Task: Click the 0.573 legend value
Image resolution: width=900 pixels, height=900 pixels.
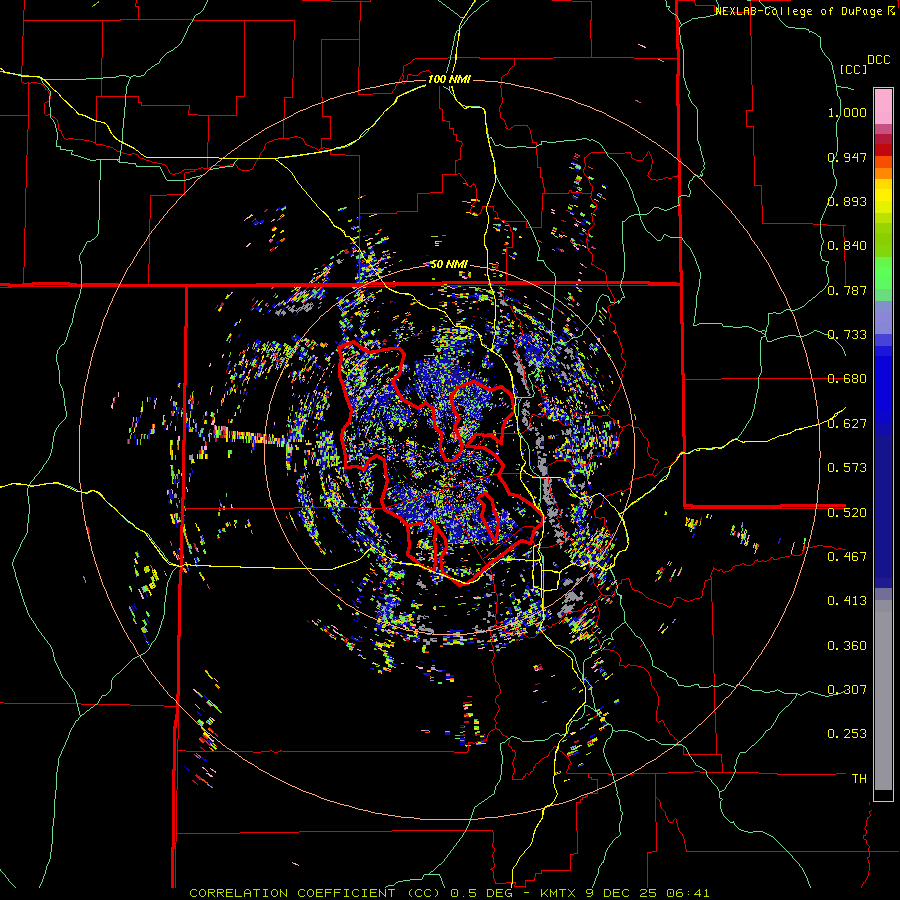Action: [x=847, y=468]
